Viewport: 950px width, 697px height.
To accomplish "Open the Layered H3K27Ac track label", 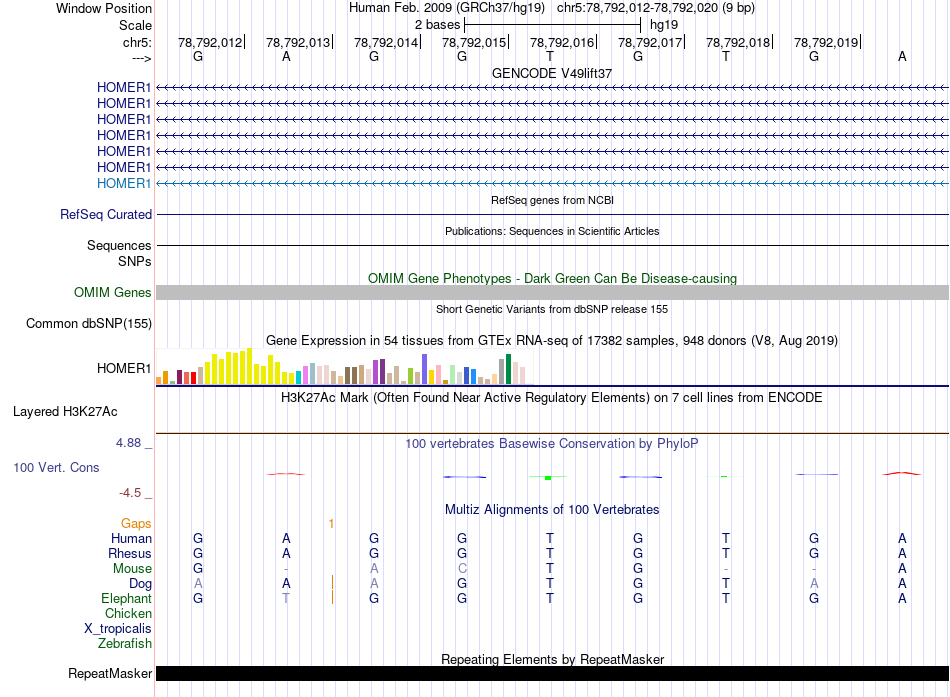I will 65,411.
